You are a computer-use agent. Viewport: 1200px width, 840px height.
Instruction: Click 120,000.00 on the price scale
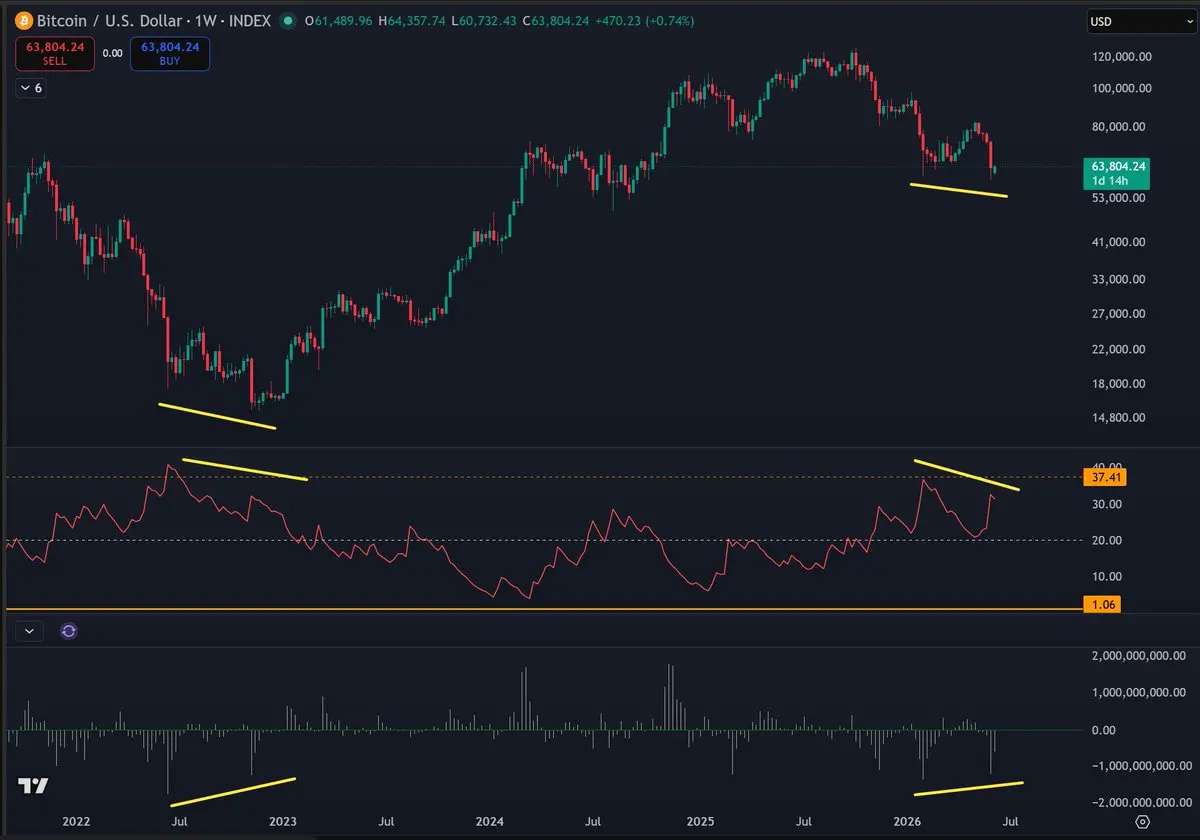(1122, 58)
